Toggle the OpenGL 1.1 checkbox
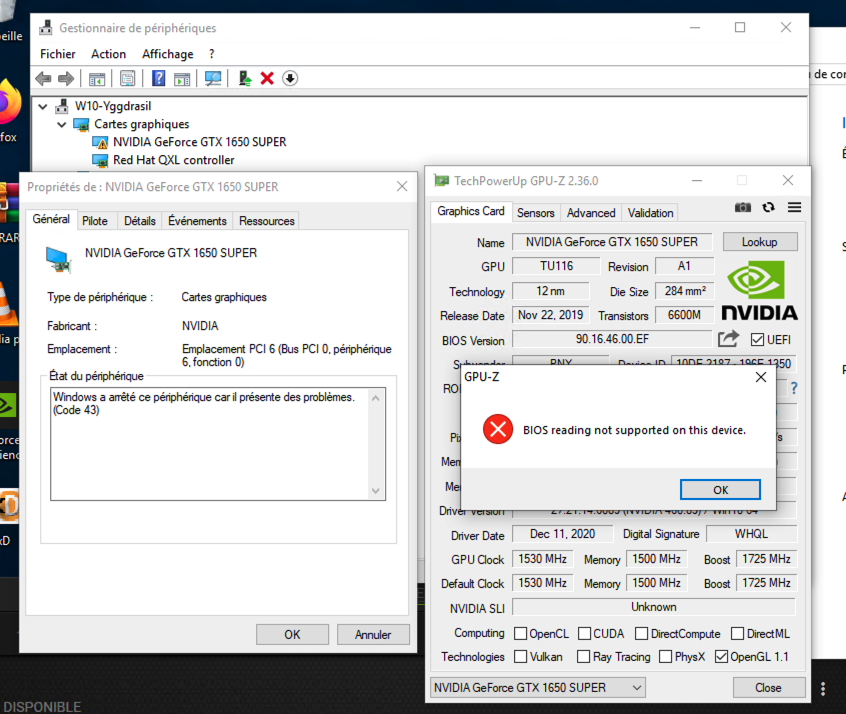Viewport: 846px width, 714px height. click(721, 657)
